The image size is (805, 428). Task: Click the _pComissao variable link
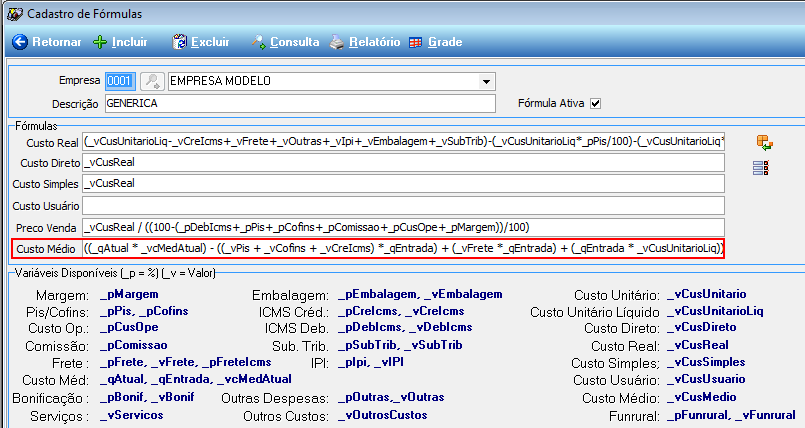(133, 345)
